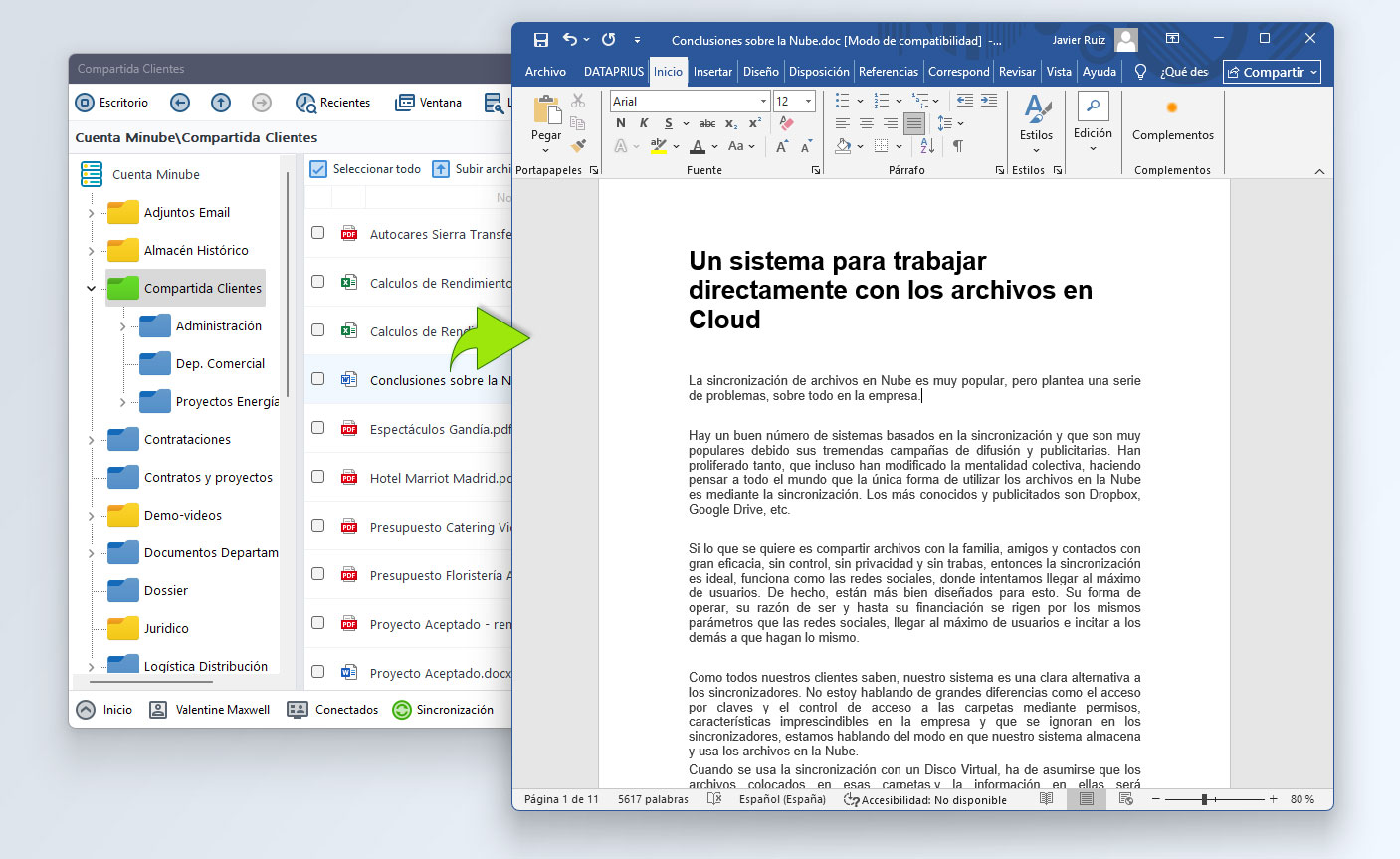Decrease the paragraph indent

(964, 101)
